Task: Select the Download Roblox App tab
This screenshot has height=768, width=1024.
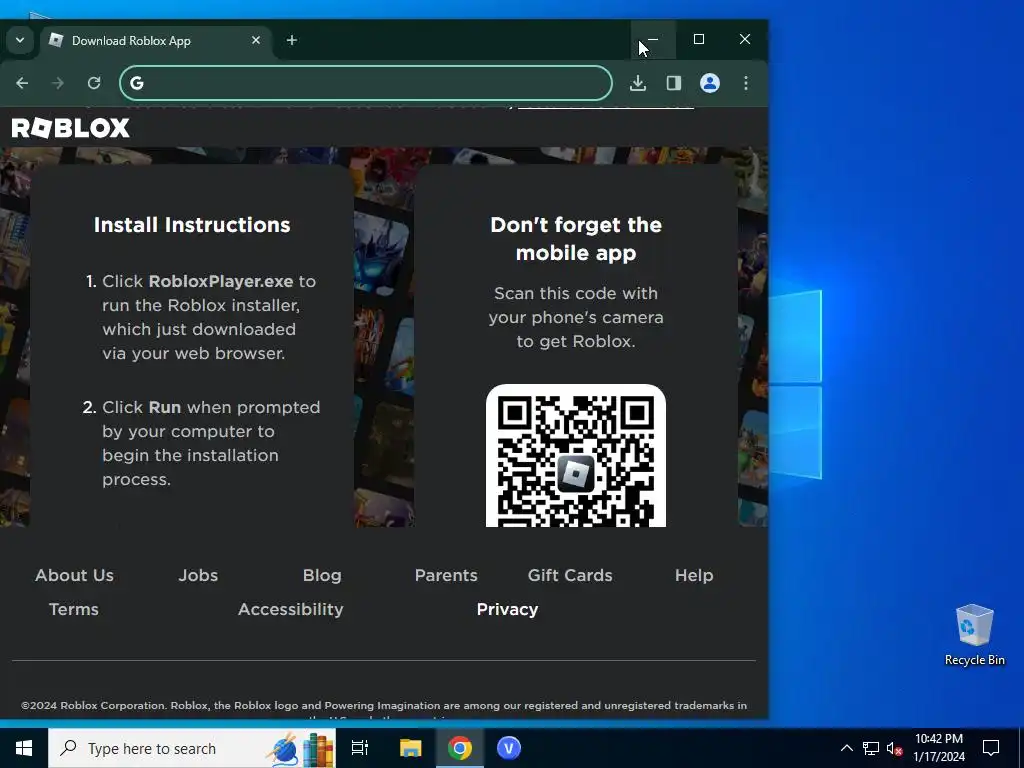Action: click(157, 40)
